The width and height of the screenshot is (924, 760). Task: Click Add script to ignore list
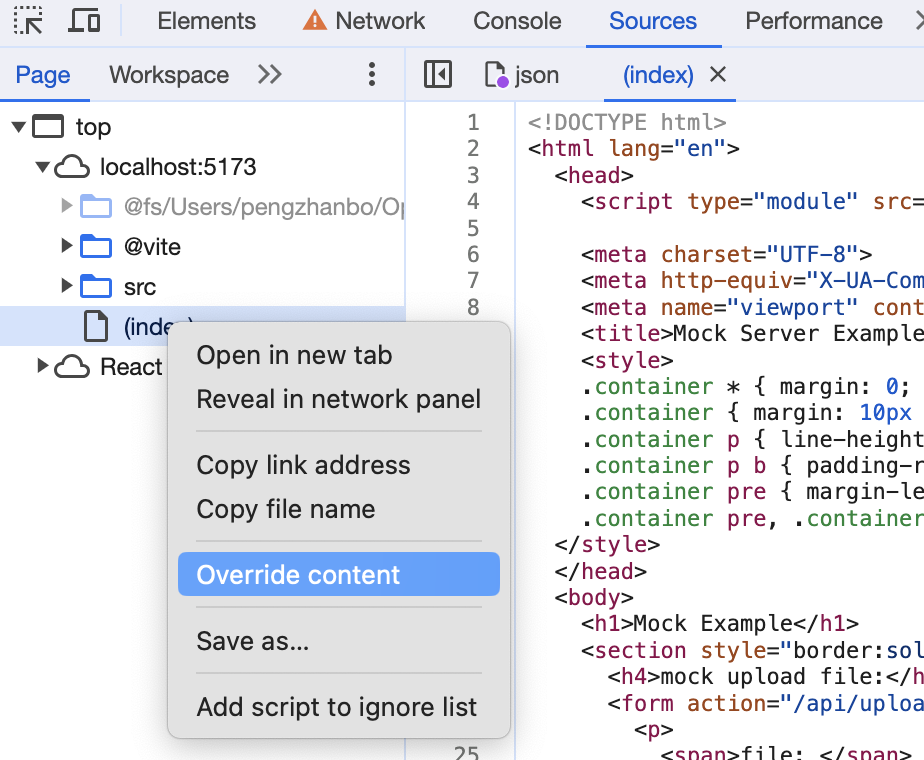(x=336, y=707)
